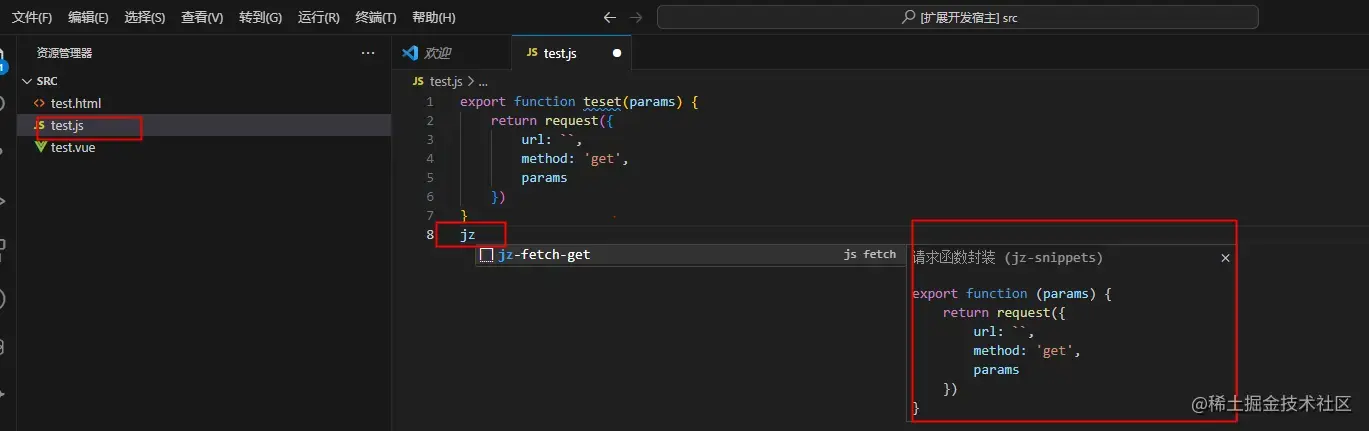Open test.vue in the explorer

[x=73, y=147]
